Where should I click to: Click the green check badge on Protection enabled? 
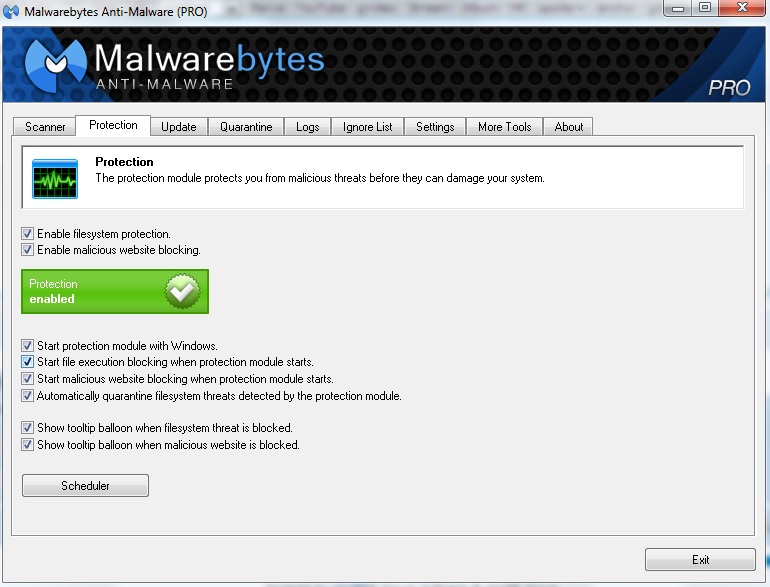(x=182, y=291)
